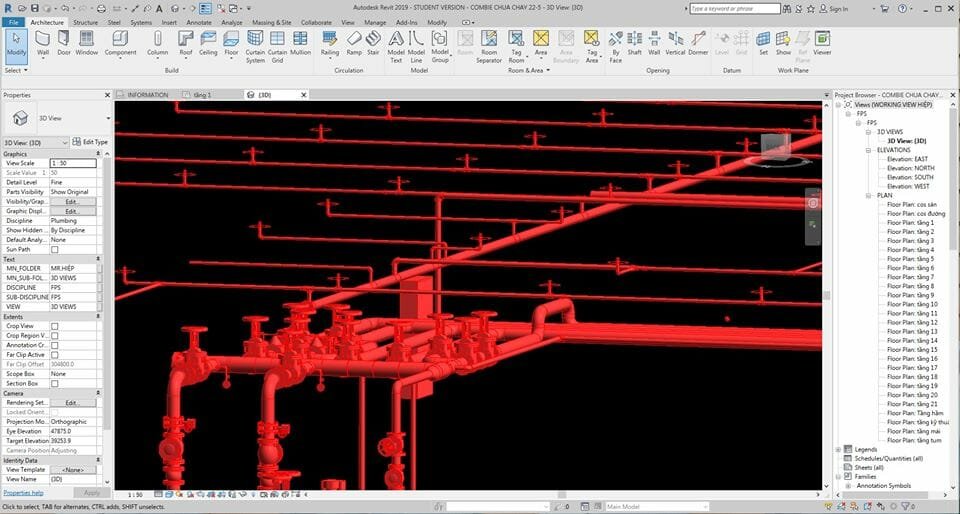960x514 pixels.
Task: Open the Model Text tool
Action: coord(396,42)
